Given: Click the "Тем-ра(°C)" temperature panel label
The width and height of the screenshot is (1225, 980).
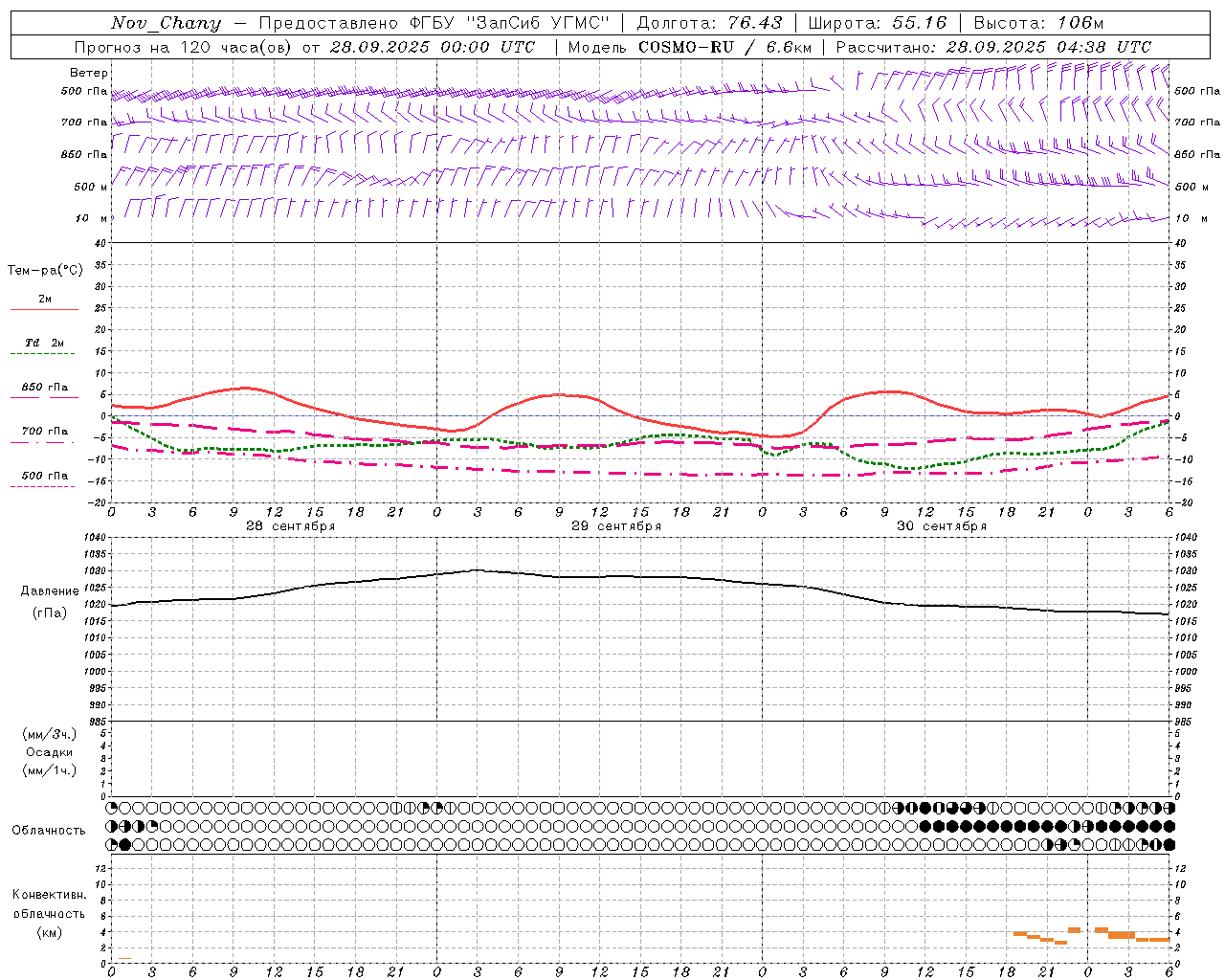Looking at the screenshot, I should coord(45,271).
